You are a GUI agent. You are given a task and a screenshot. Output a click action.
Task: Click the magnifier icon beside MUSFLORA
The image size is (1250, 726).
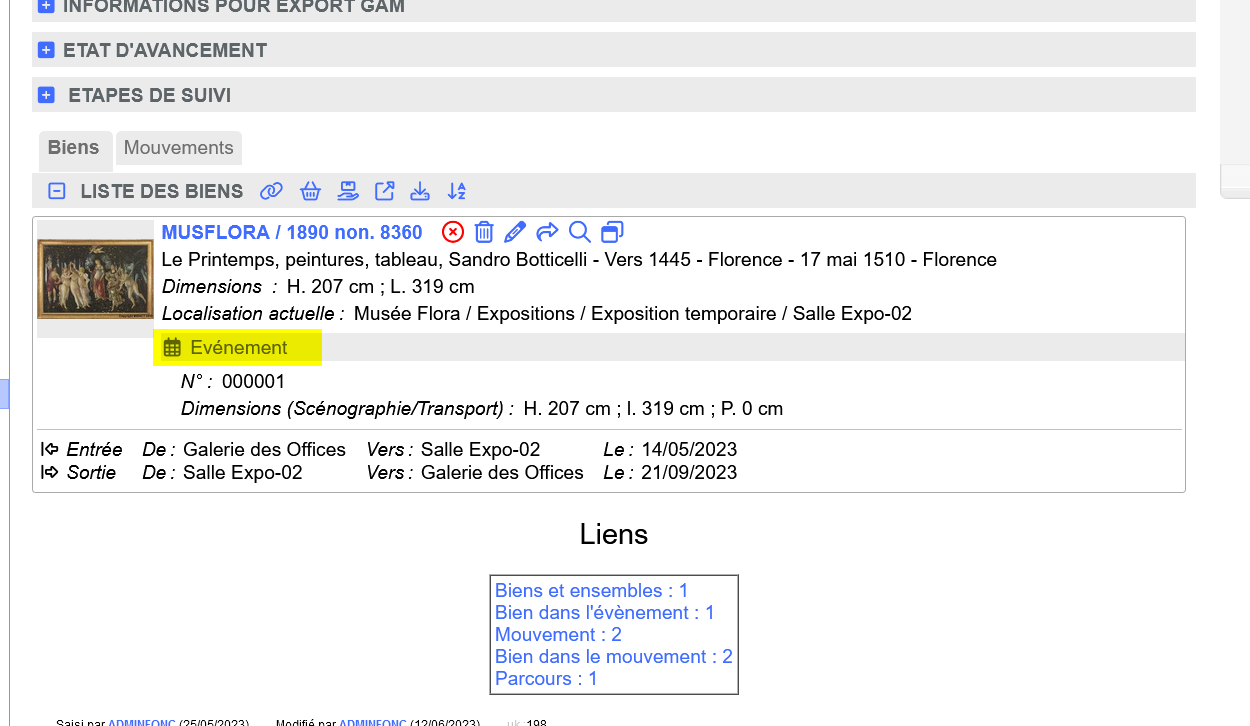pyautogui.click(x=579, y=232)
